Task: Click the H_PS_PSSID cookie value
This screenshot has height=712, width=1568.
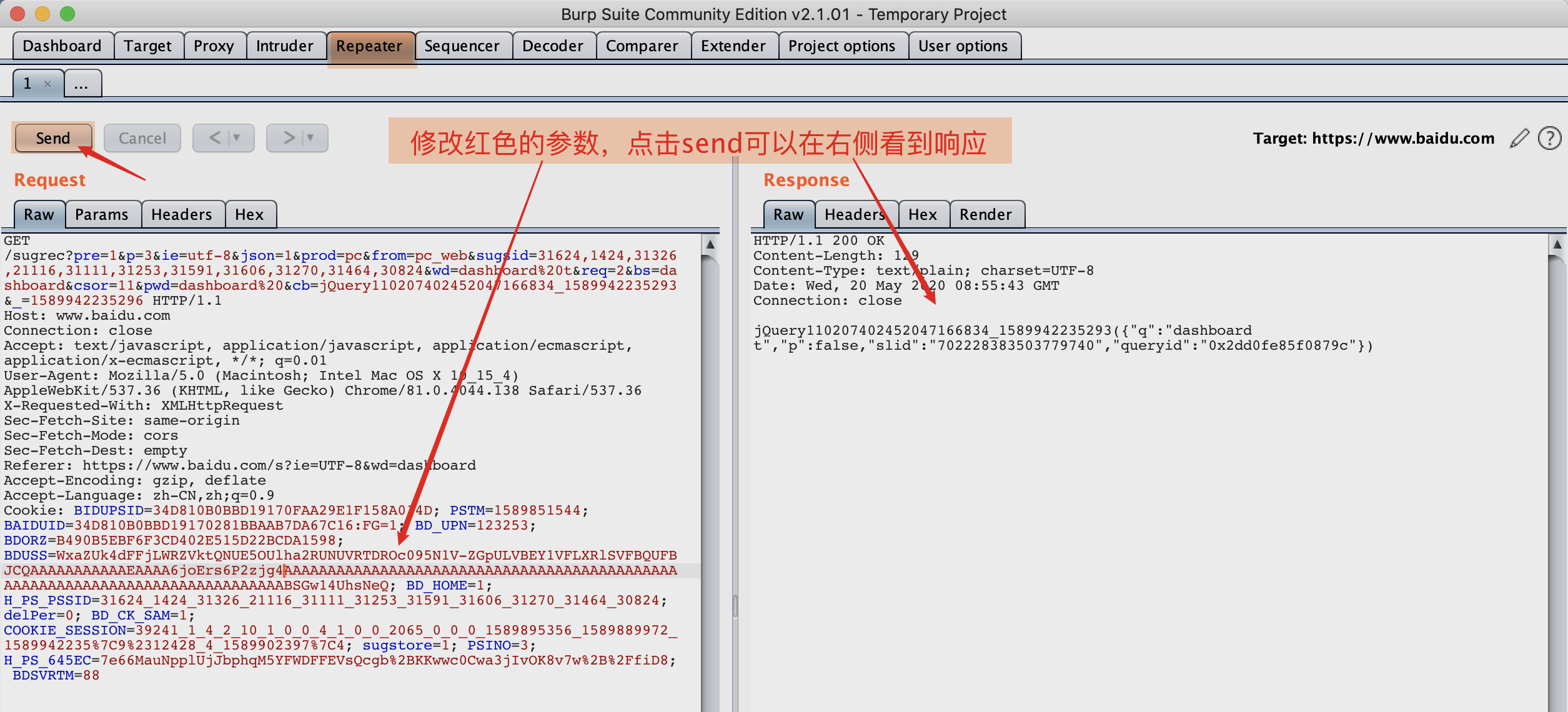Action: [380, 600]
